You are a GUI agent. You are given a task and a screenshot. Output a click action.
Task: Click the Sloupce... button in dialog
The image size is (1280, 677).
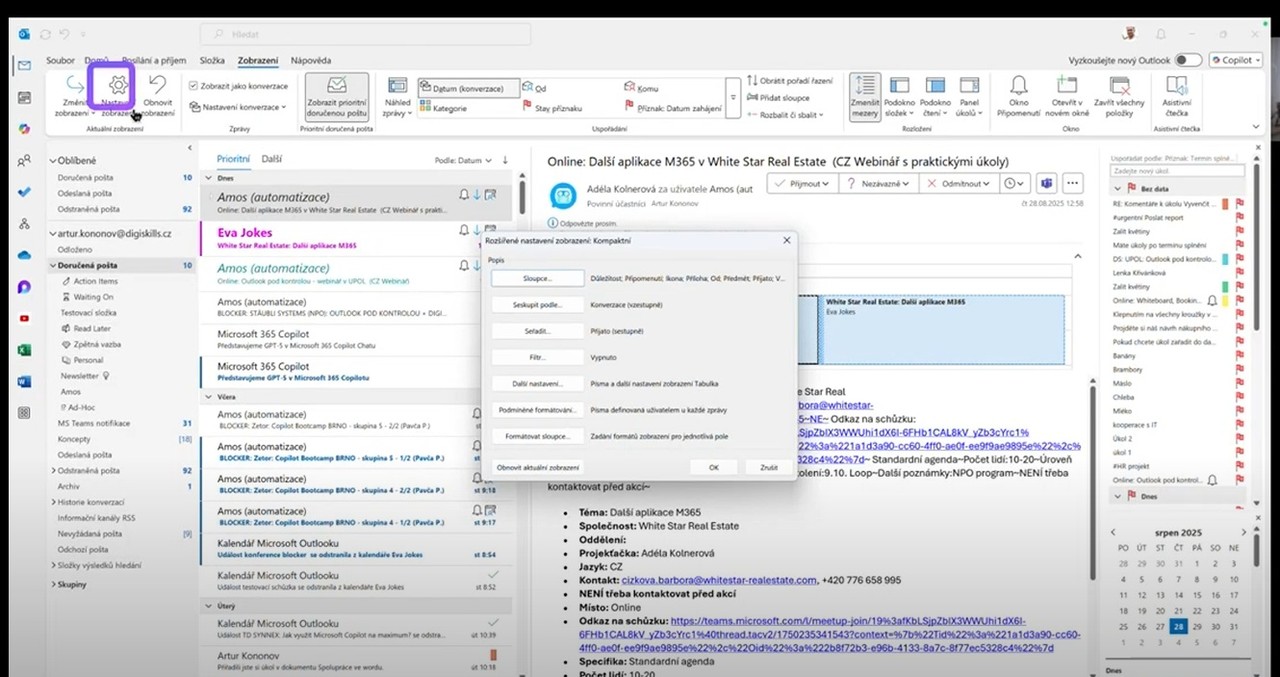536,278
